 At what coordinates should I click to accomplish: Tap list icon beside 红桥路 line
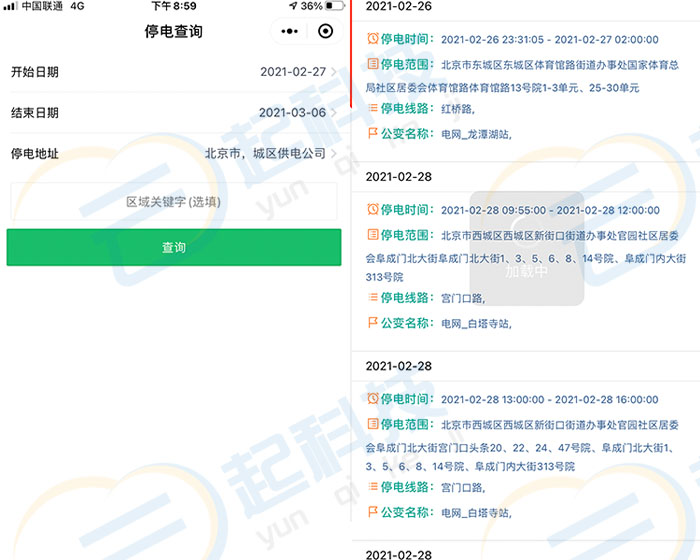click(x=373, y=108)
